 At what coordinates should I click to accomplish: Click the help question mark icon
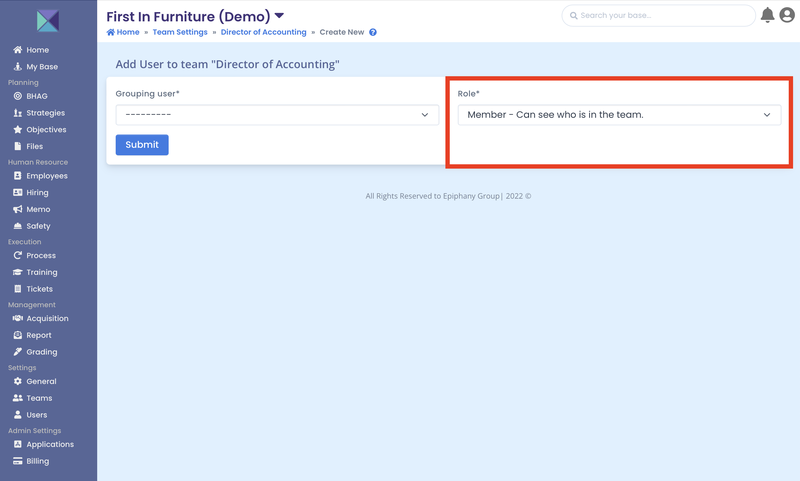[373, 32]
